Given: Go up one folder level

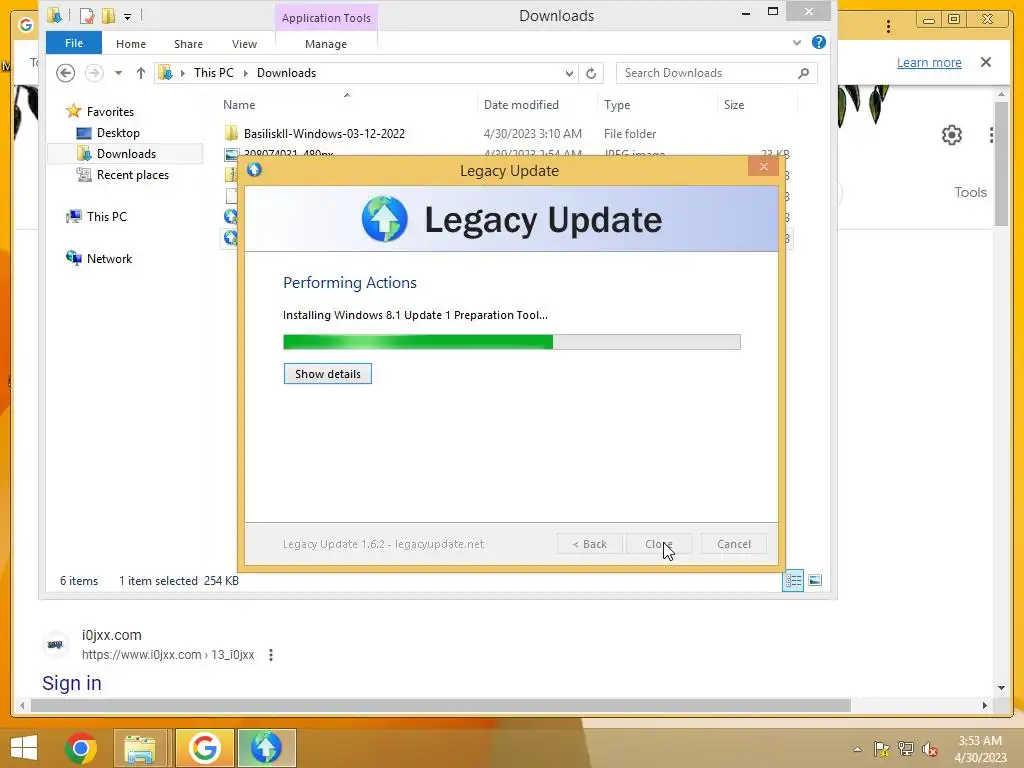Looking at the screenshot, I should point(140,73).
